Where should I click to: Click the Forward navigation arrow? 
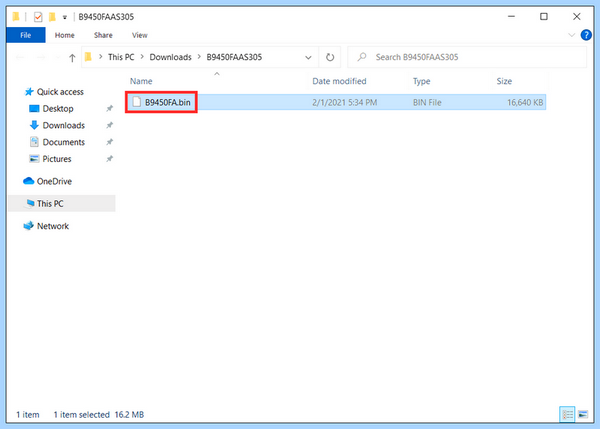point(40,57)
